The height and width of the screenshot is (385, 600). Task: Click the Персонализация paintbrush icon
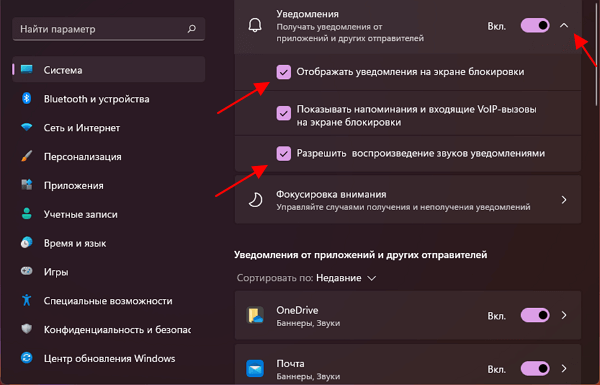27,156
